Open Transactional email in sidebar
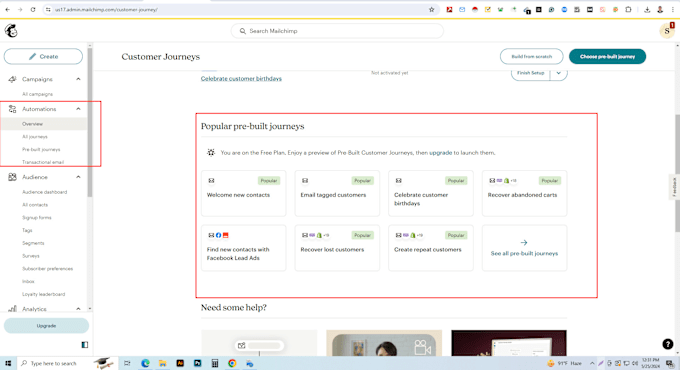Image resolution: width=680 pixels, height=370 pixels. tap(43, 162)
